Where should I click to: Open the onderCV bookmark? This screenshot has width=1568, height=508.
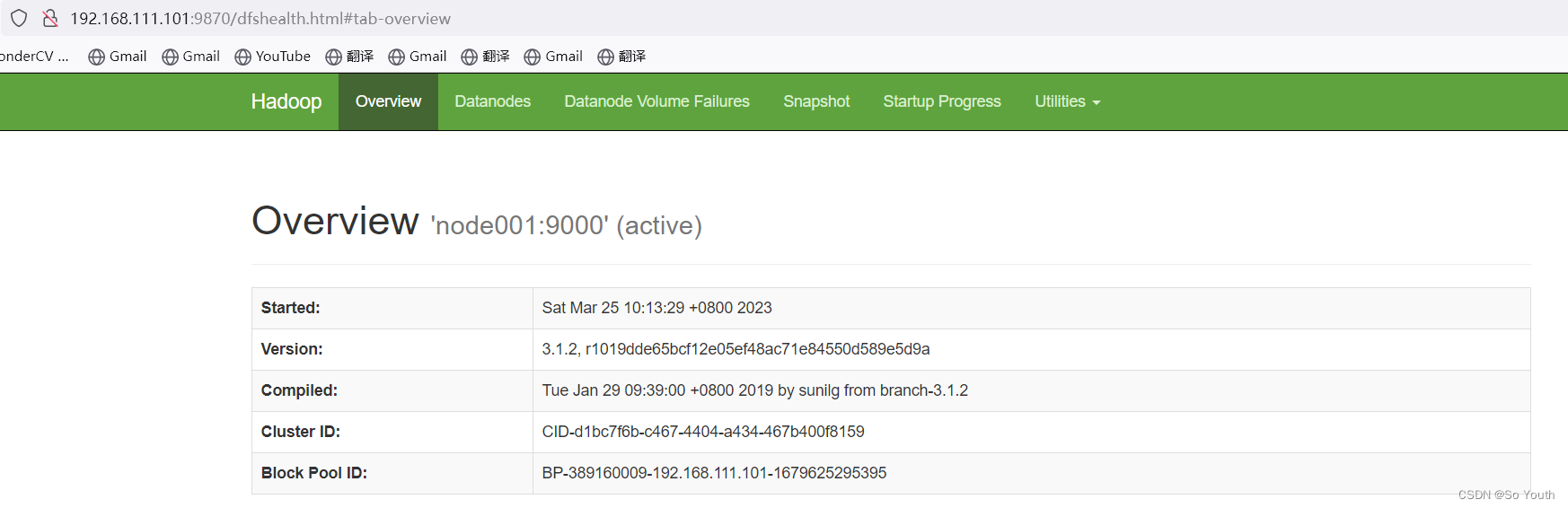pos(34,57)
